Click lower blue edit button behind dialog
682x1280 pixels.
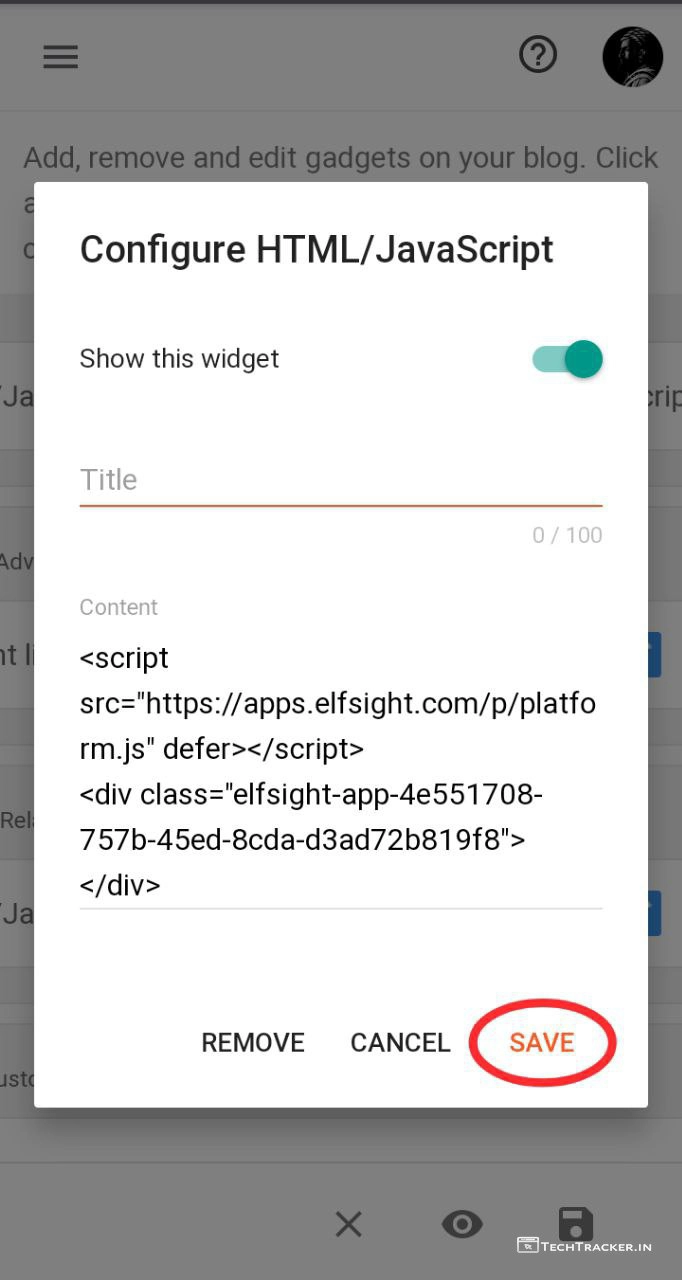(655, 913)
